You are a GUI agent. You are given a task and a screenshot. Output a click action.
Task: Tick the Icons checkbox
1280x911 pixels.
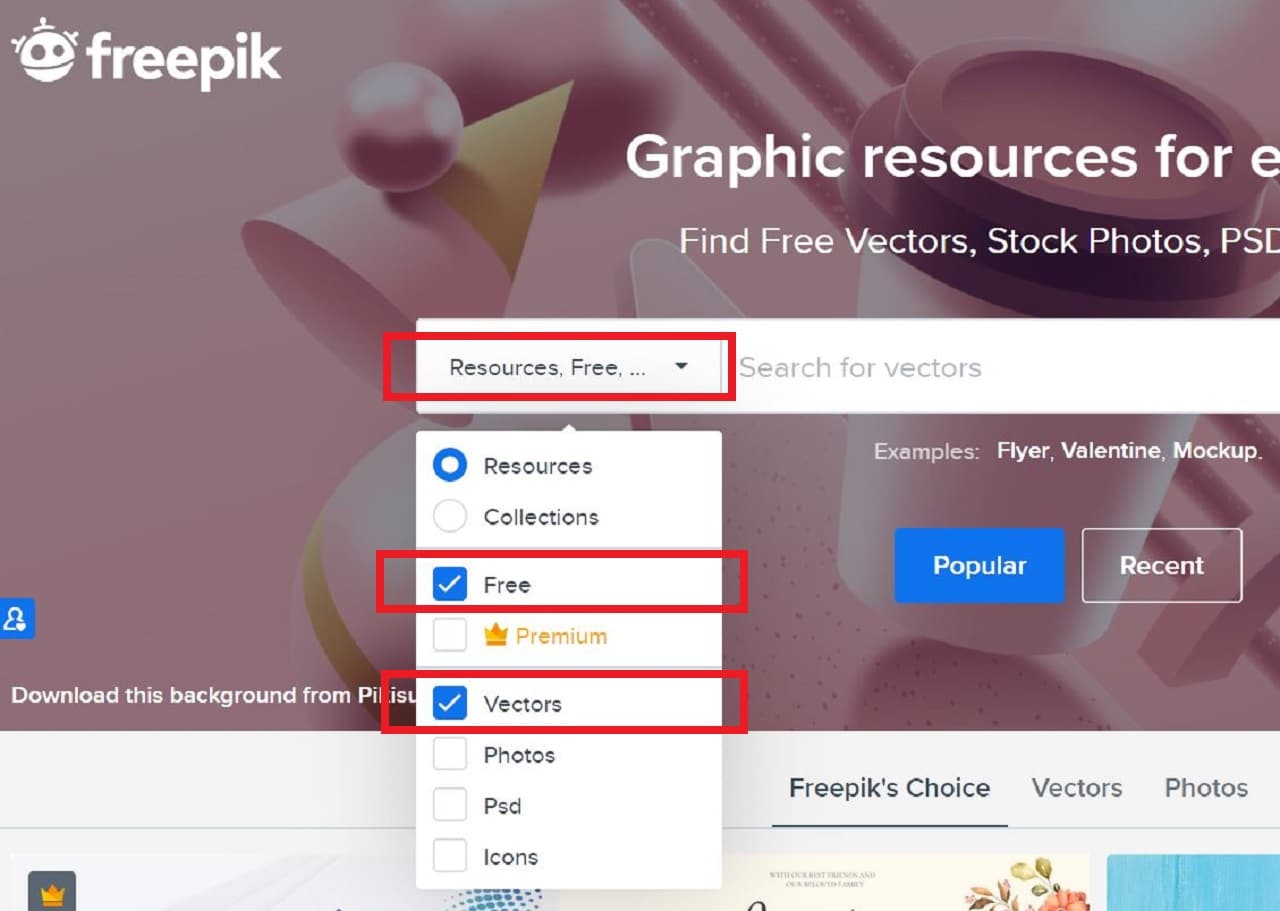coord(450,856)
